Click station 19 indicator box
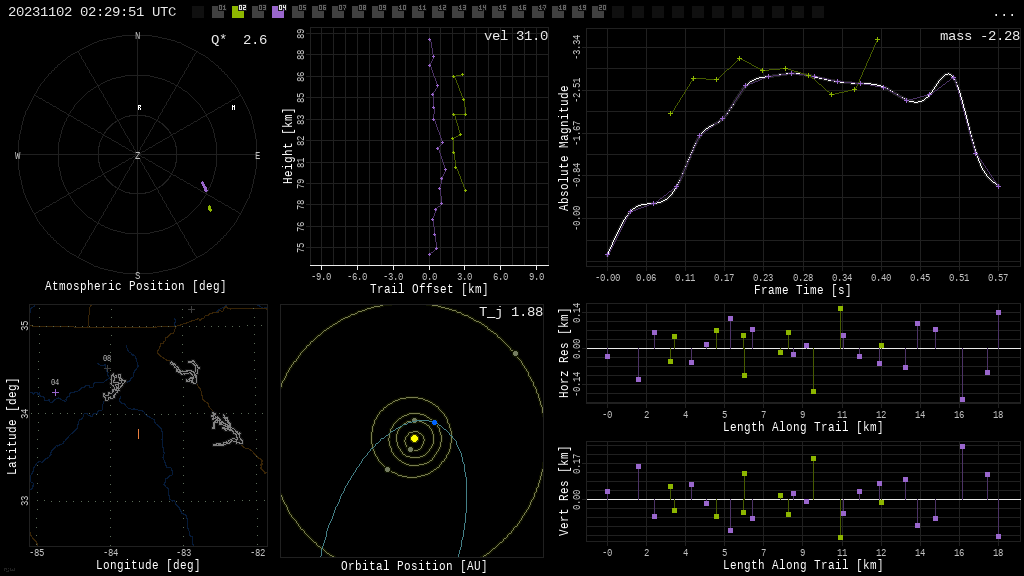The width and height of the screenshot is (1024, 576). (x=578, y=12)
